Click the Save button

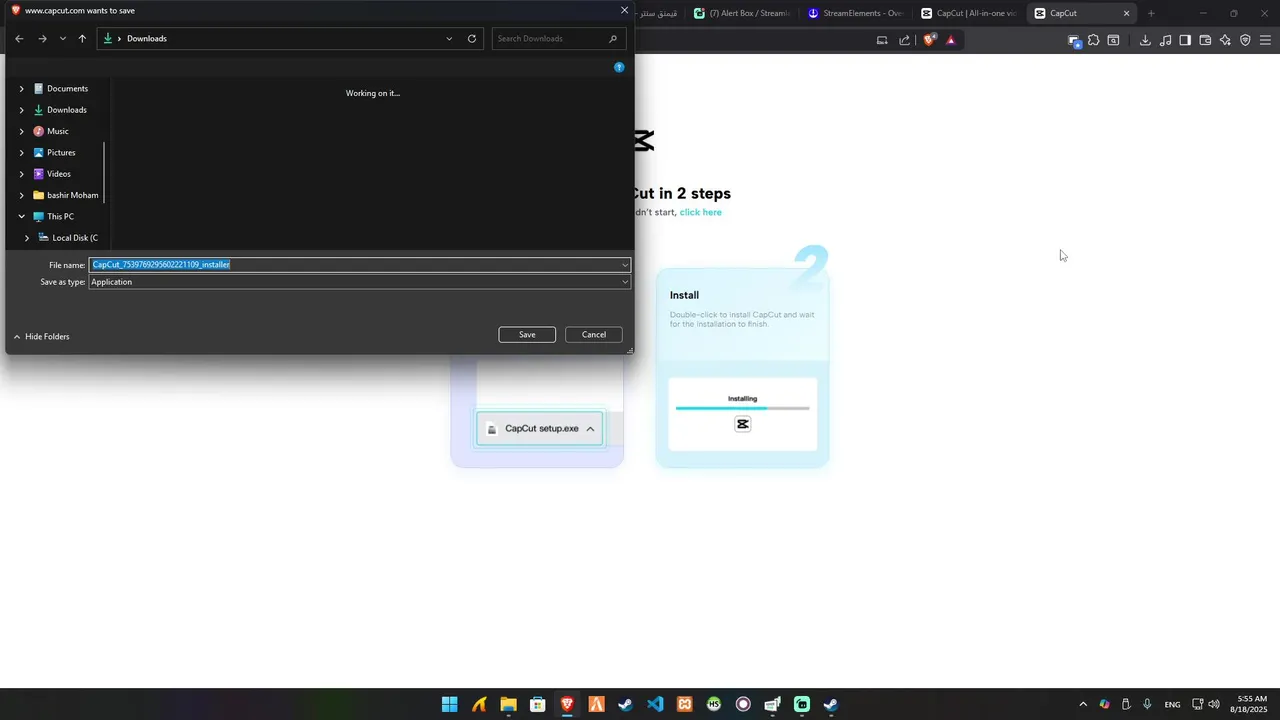(x=527, y=334)
